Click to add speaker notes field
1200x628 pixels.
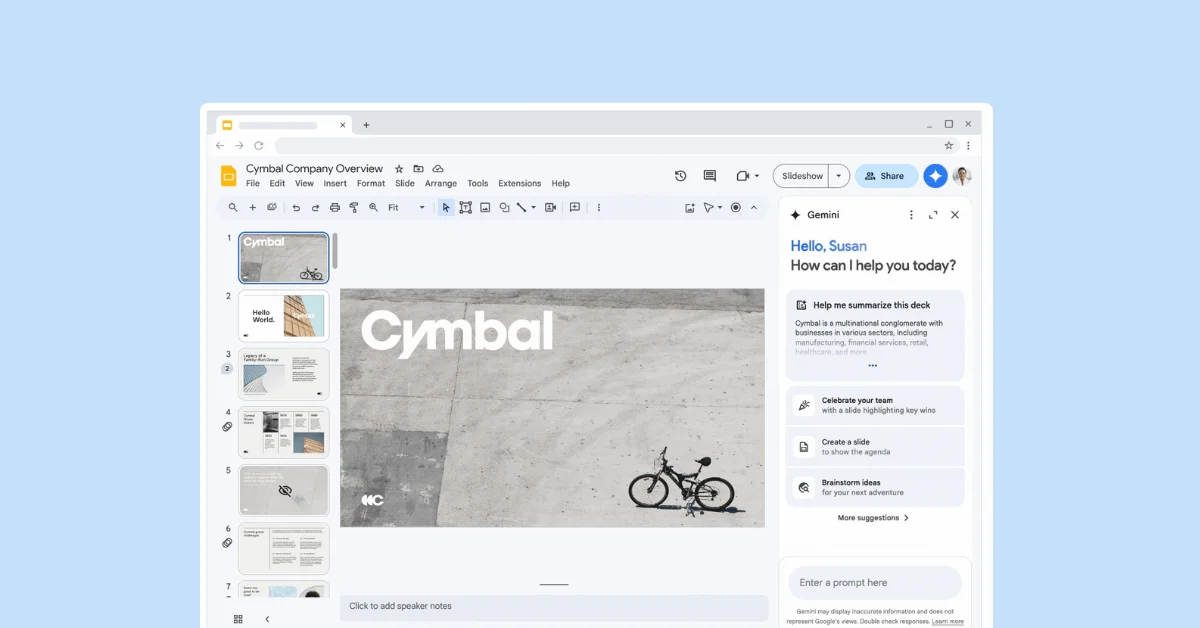click(554, 606)
